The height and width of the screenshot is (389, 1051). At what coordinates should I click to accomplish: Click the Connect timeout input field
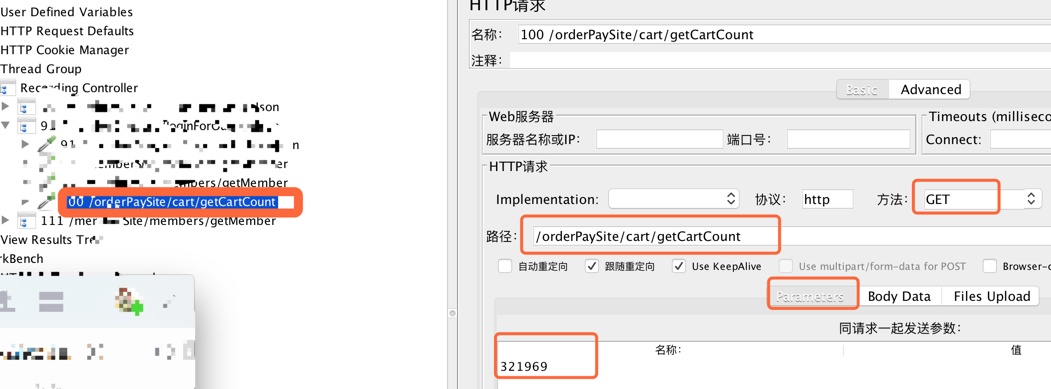tap(1020, 140)
